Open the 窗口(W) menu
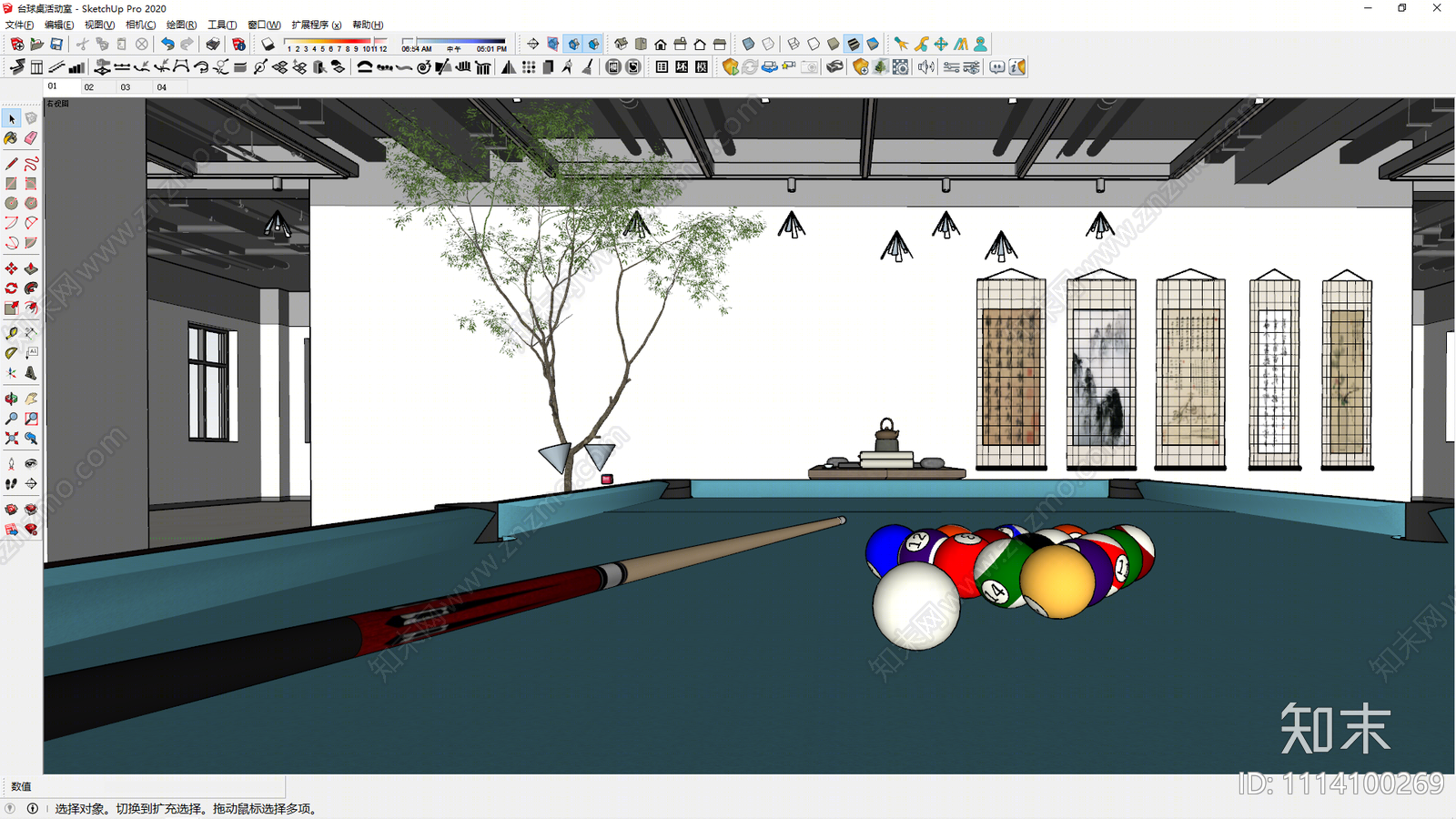This screenshot has width=1456, height=819. 264,25
